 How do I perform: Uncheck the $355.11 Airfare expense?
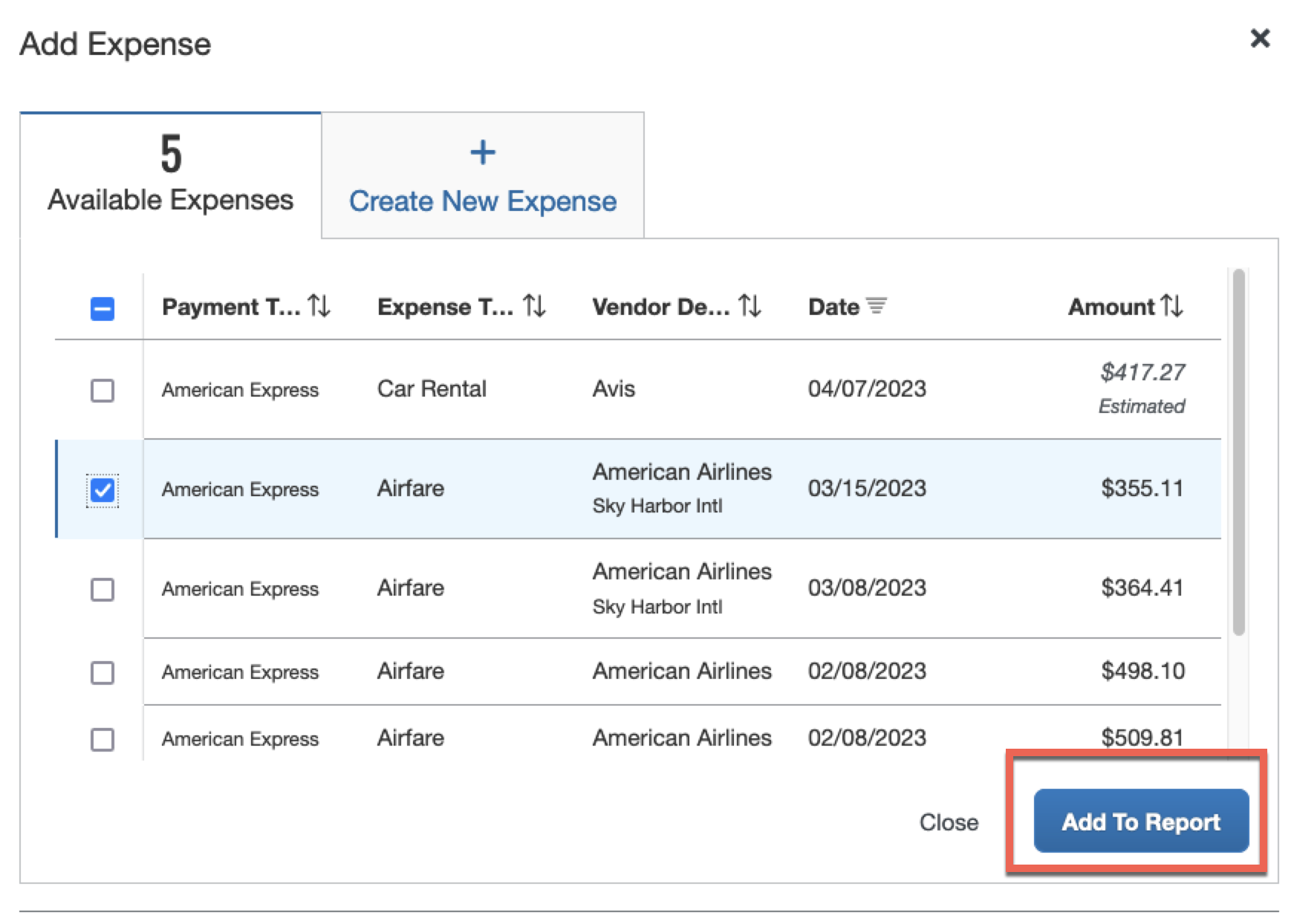point(103,490)
